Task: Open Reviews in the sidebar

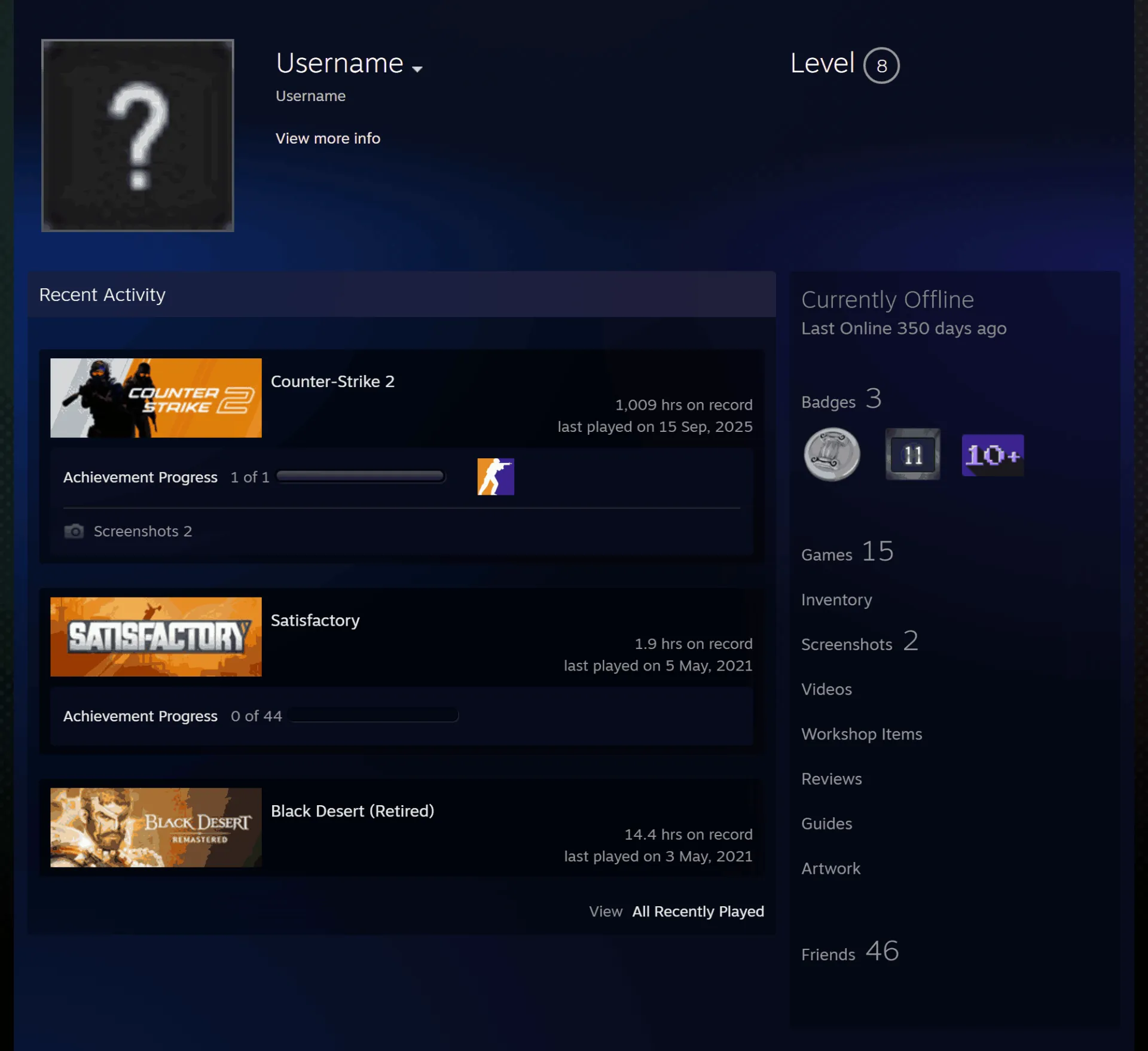Action: 831,779
